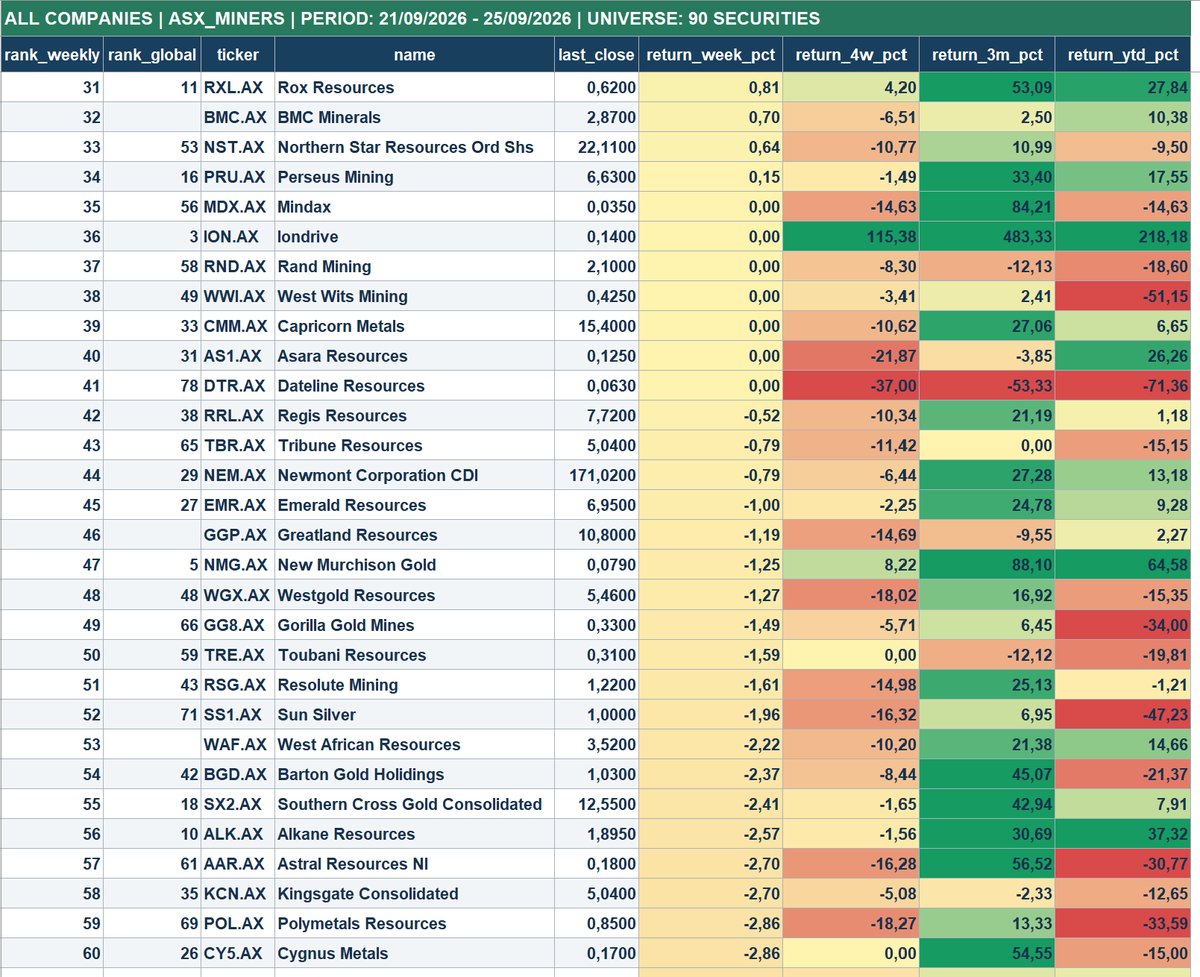
Task: Click Resolute Mining weekly return -1,61
Action: tap(710, 685)
